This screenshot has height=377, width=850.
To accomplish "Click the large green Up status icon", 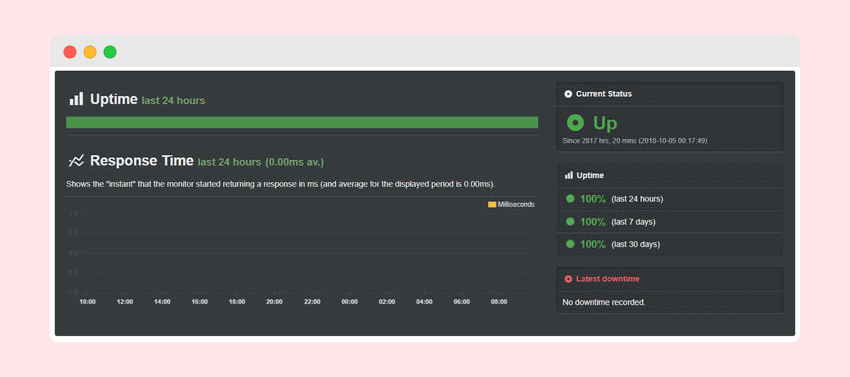I will coord(575,123).
